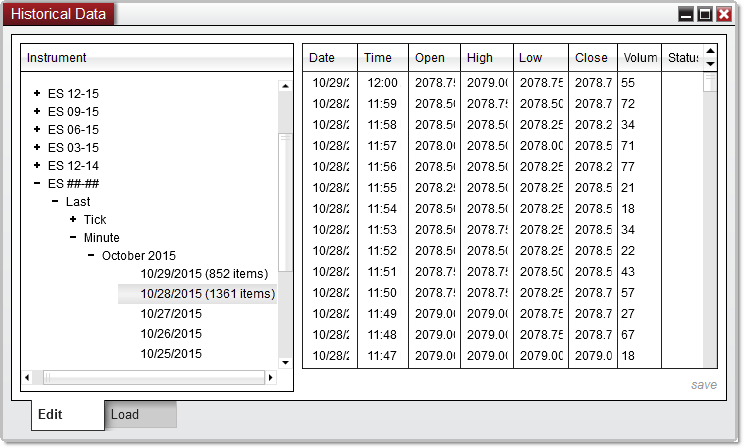The height and width of the screenshot is (448, 744).
Task: Select the 10/27/2015 date entry
Action: click(x=171, y=314)
